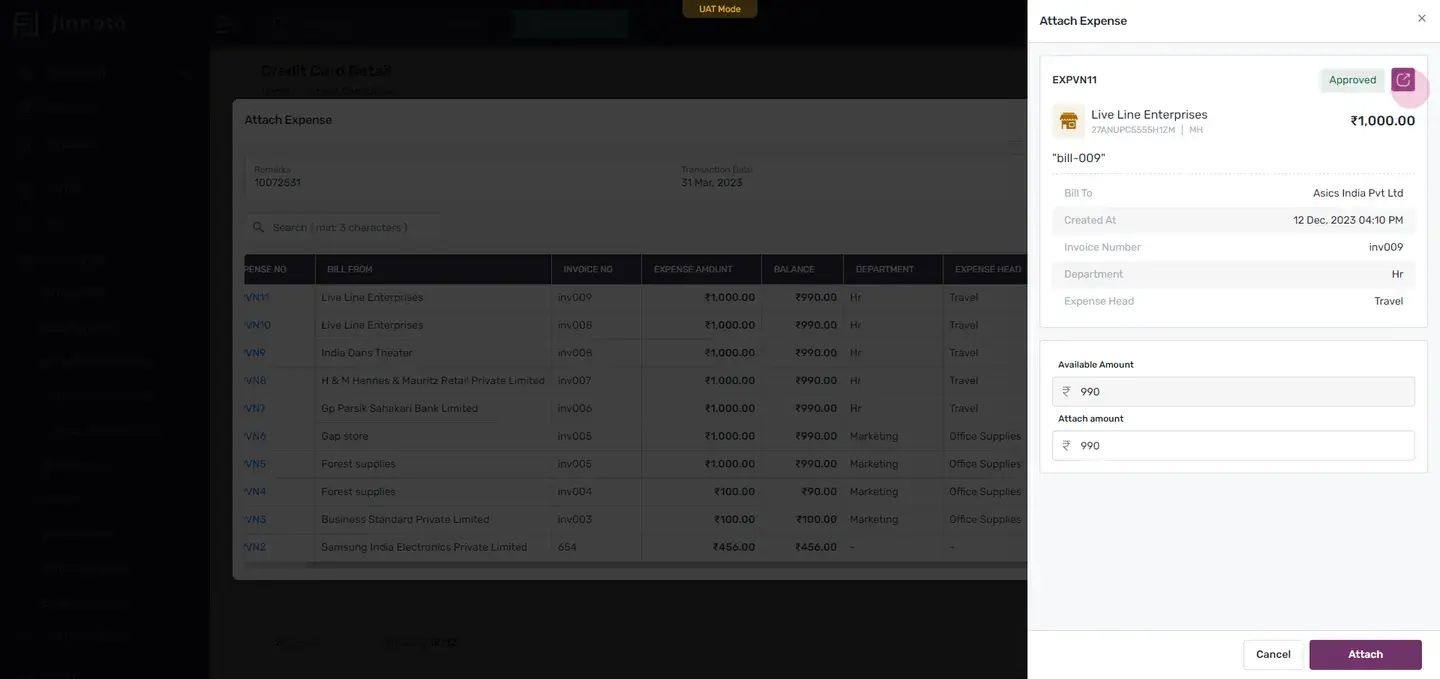Open expense link VN5 in the table
The height and width of the screenshot is (679, 1440).
pos(255,464)
